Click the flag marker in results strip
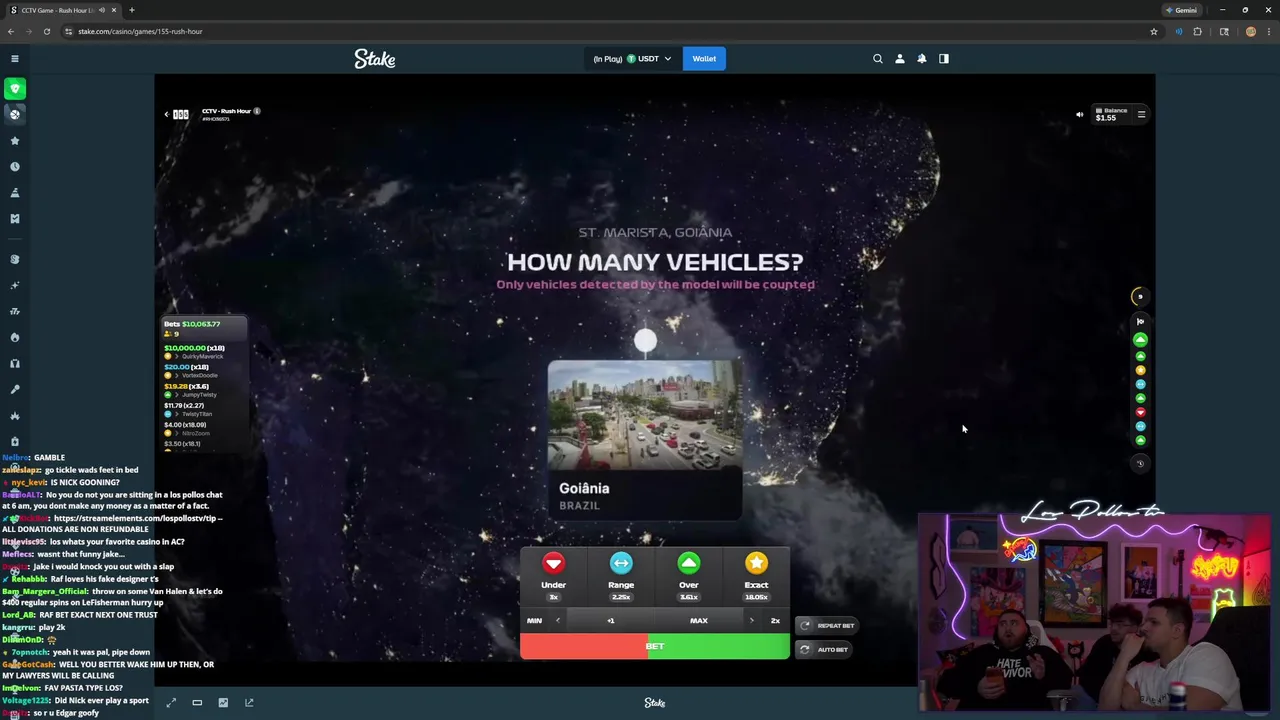The height and width of the screenshot is (720, 1280). [1140, 322]
